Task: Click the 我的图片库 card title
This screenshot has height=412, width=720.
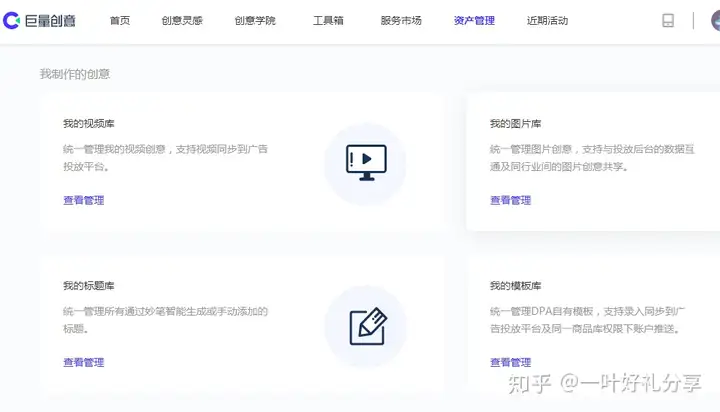Action: point(515,124)
